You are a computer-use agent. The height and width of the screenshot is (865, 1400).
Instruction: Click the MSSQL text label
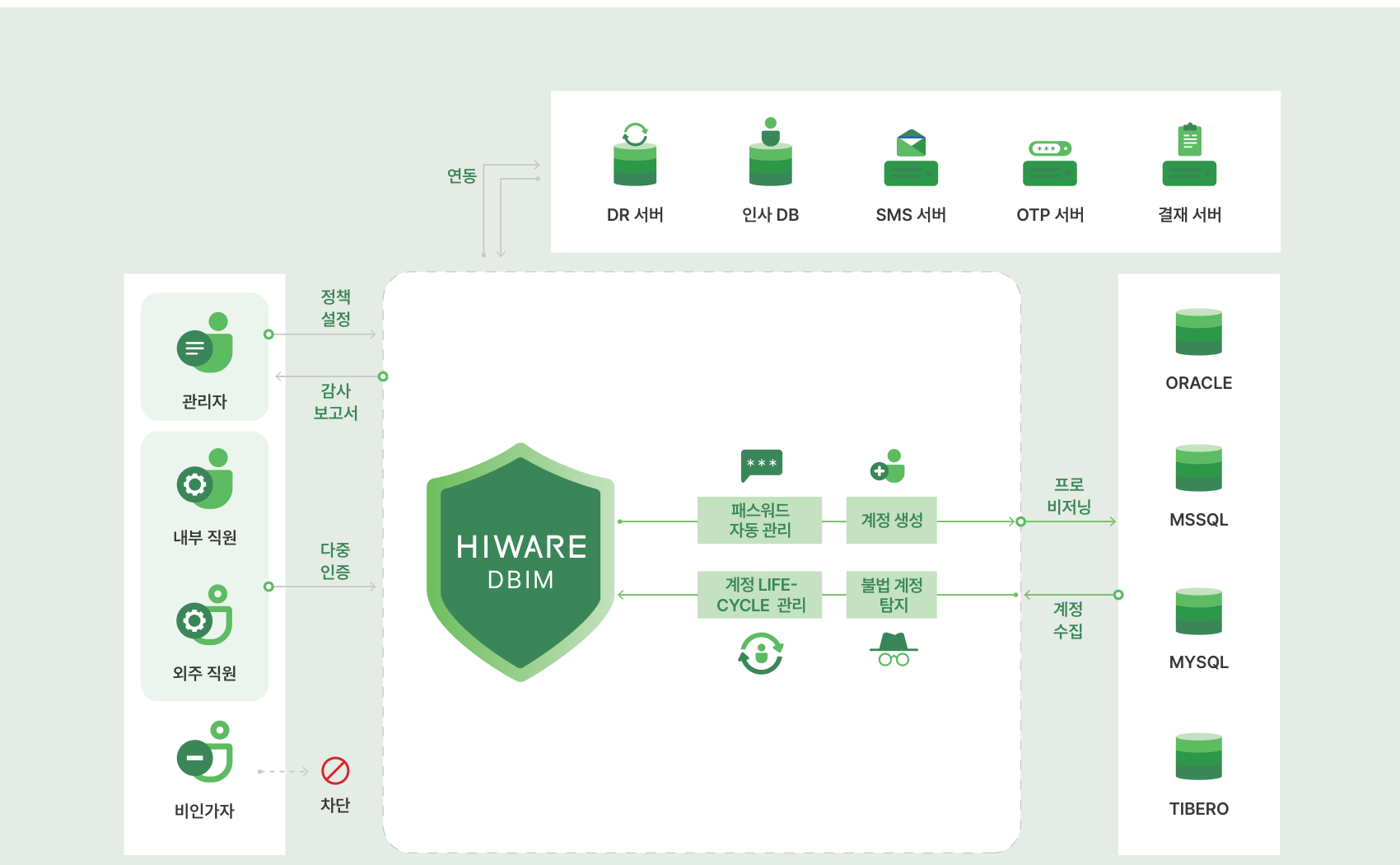tap(1198, 520)
